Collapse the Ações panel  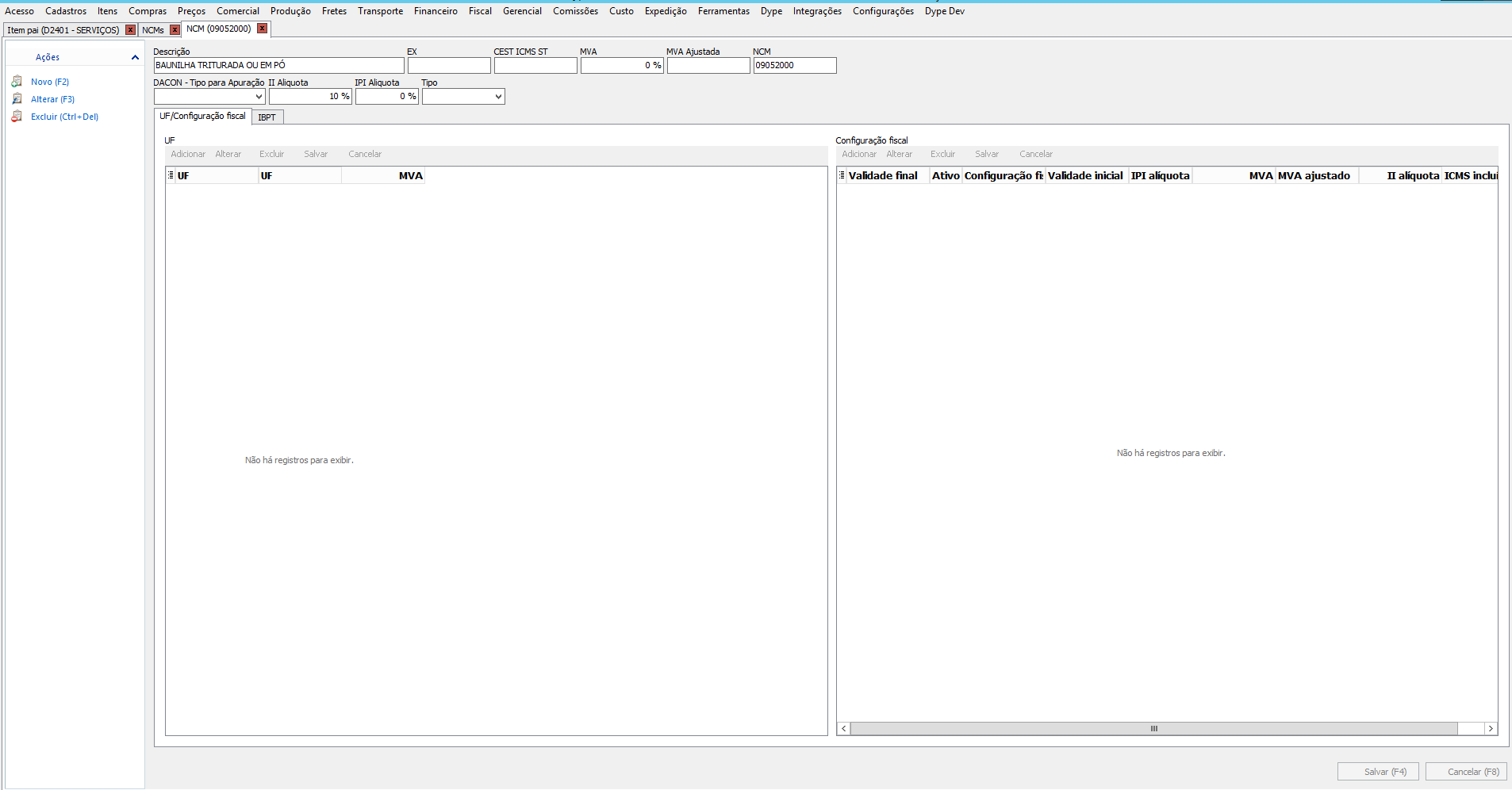click(135, 57)
